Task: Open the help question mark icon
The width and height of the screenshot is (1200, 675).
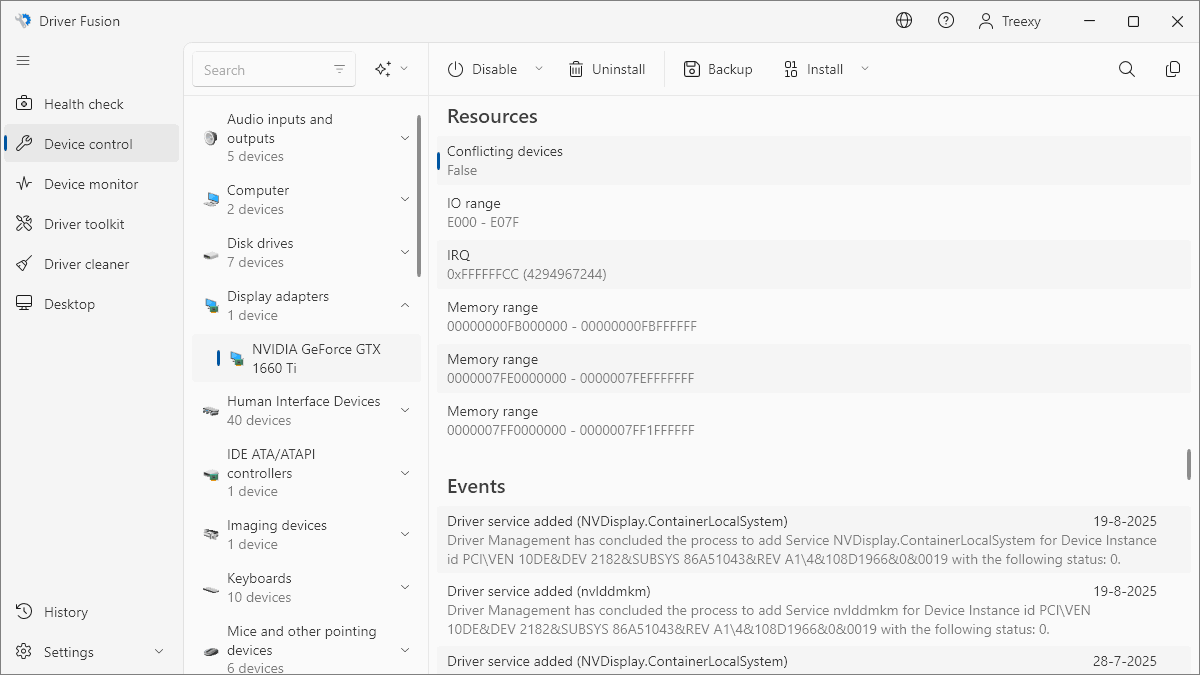Action: [946, 21]
